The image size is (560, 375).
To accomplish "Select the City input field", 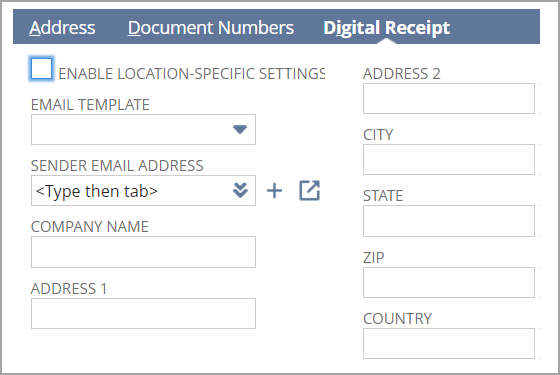I will point(449,160).
